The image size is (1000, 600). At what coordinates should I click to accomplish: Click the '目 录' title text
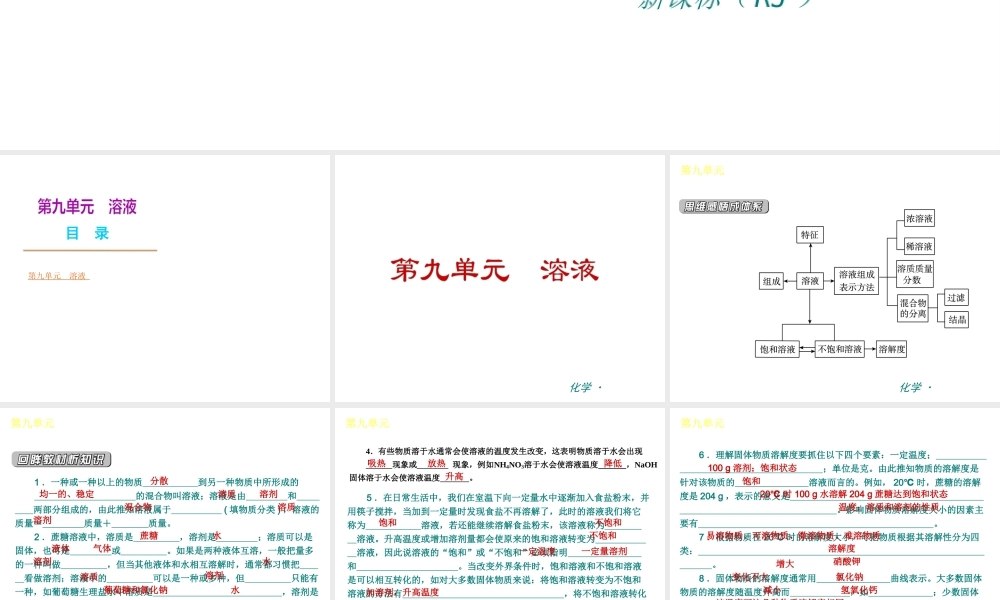click(87, 233)
